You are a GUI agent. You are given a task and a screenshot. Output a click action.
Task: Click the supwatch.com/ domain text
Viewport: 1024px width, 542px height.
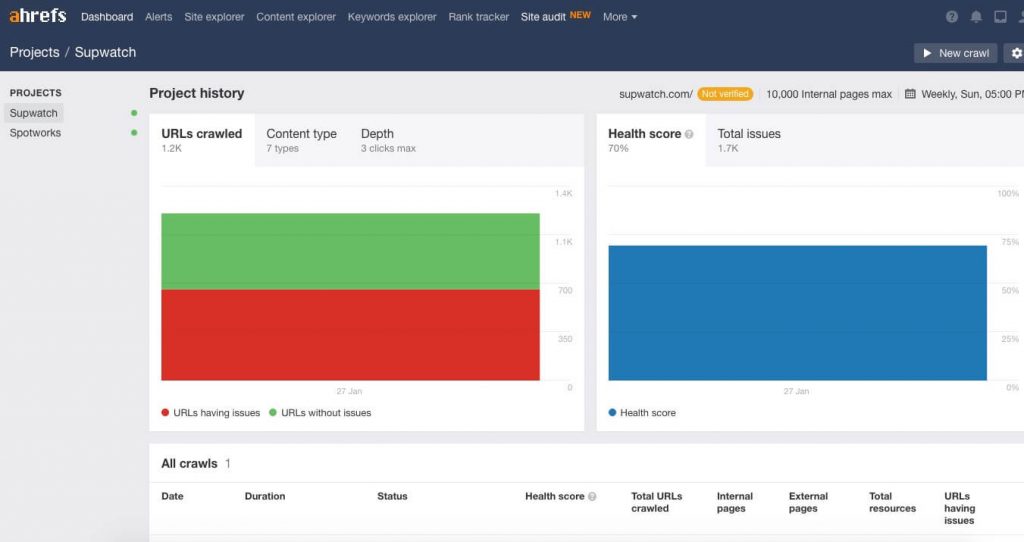656,94
